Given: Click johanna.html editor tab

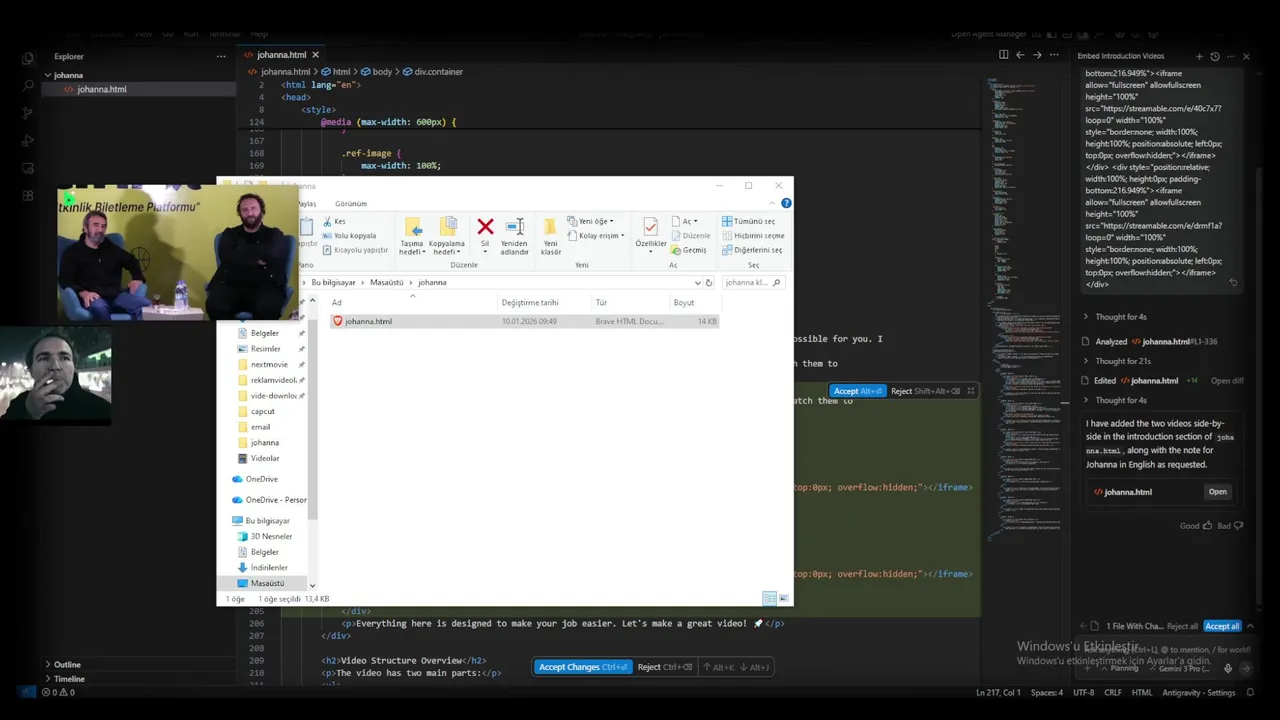Looking at the screenshot, I should coord(281,55).
